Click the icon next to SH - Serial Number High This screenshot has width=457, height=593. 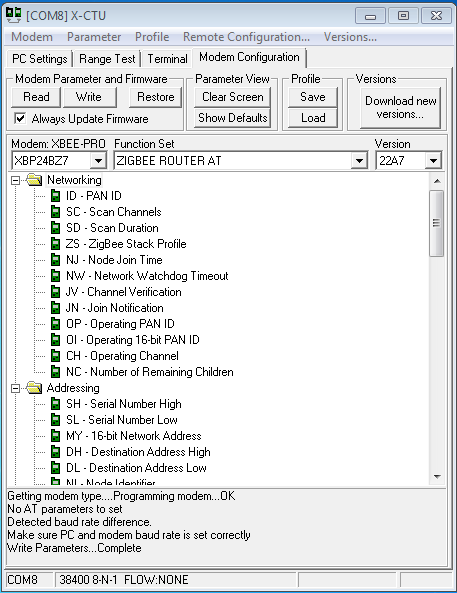coord(55,404)
